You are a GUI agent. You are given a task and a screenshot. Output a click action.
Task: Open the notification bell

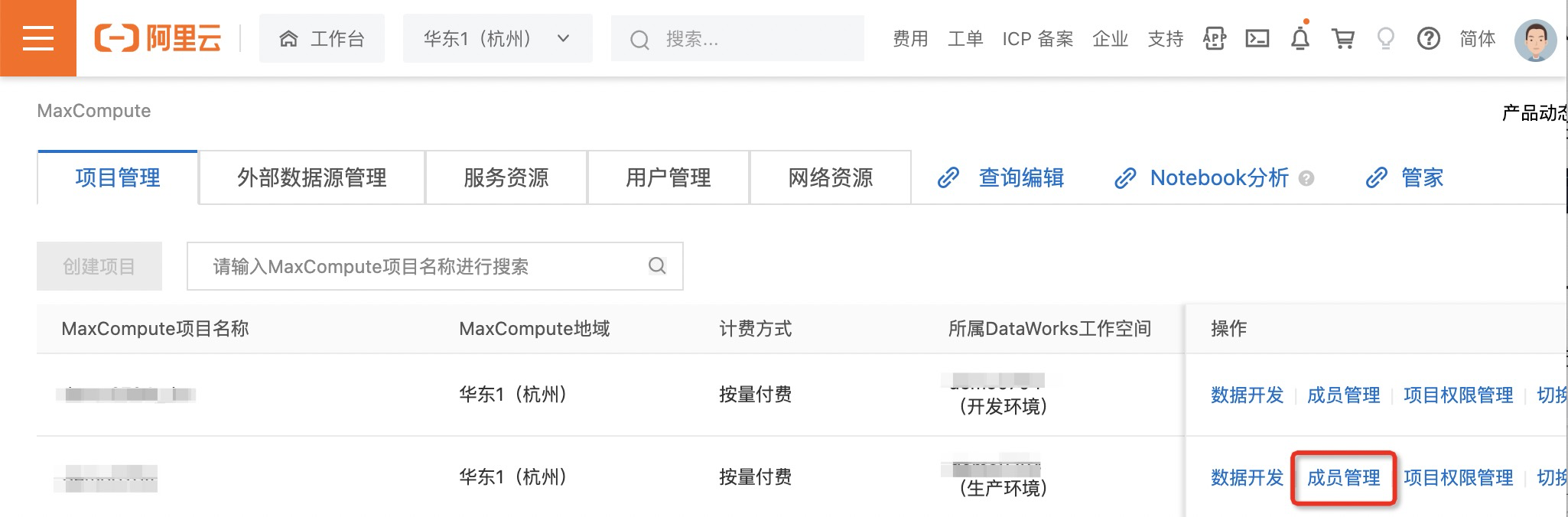pos(1300,37)
